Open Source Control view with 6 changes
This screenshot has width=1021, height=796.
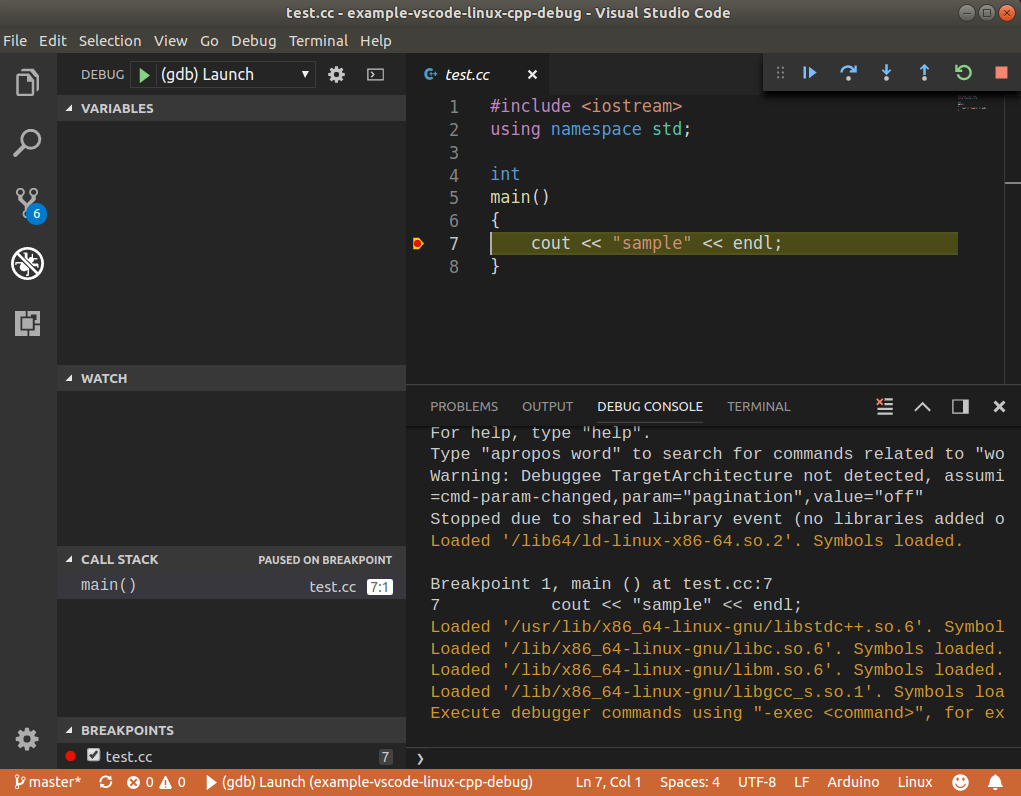click(x=29, y=205)
